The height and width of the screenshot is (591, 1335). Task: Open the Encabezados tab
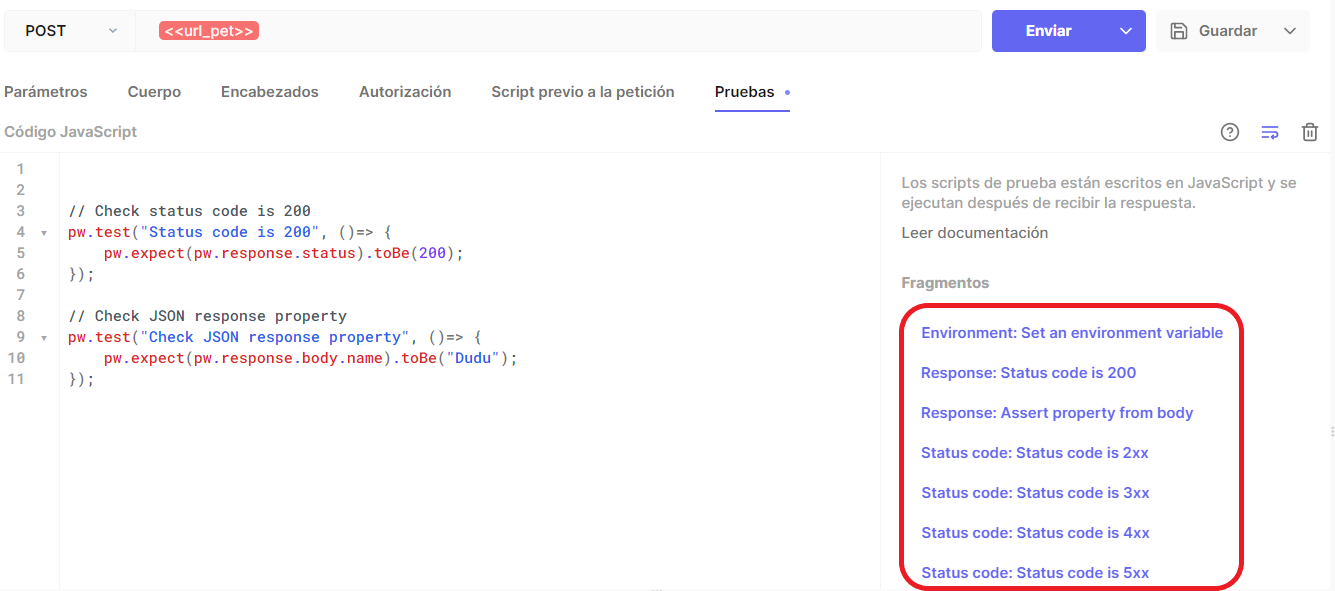(x=270, y=92)
